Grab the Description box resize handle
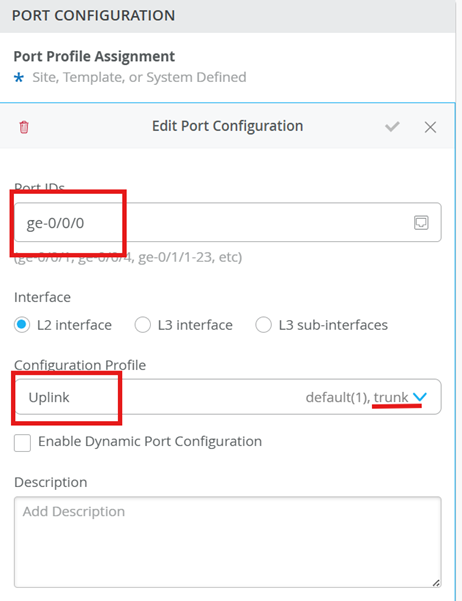The width and height of the screenshot is (462, 601). point(436,583)
